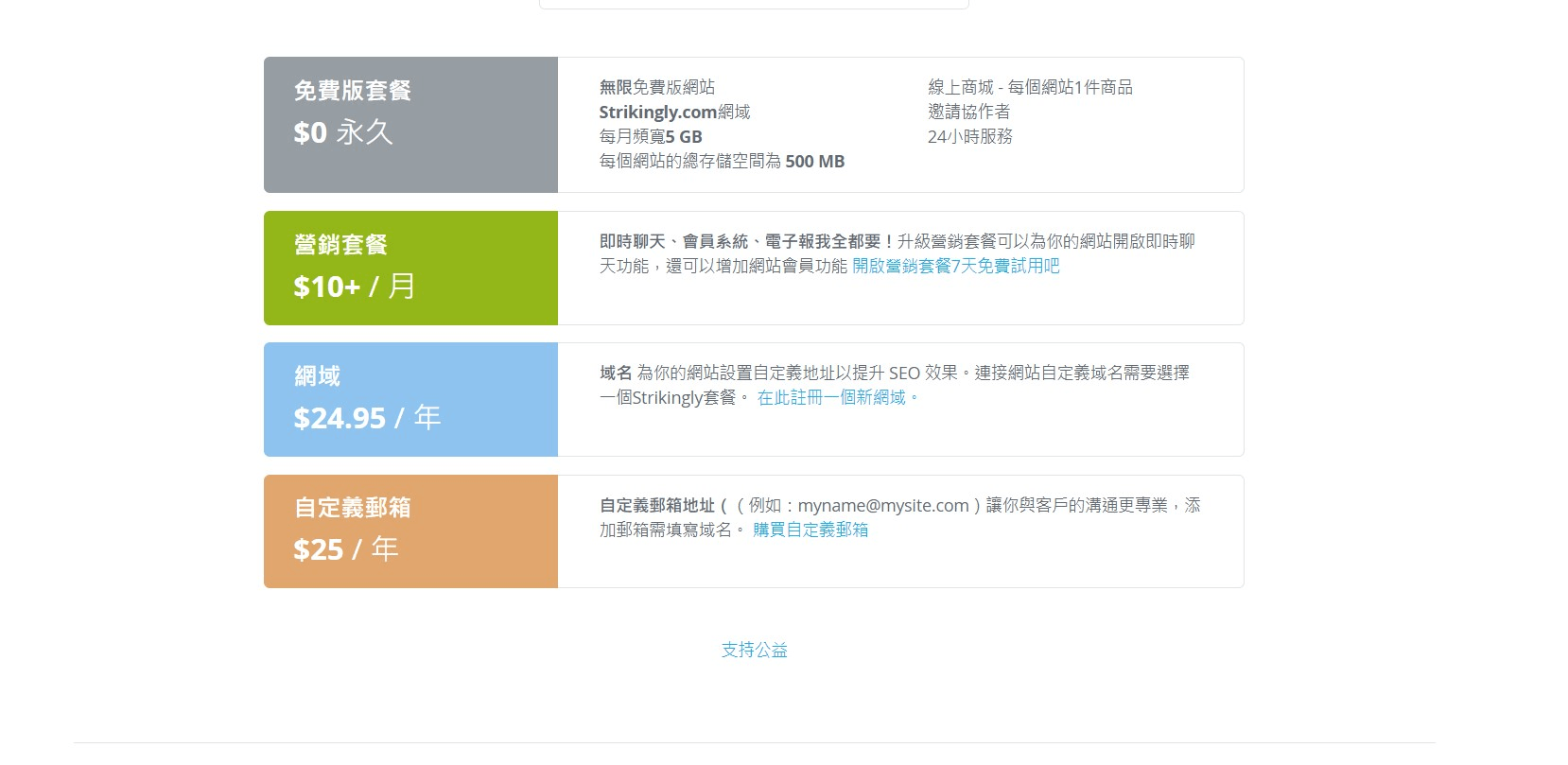Click the $25 / 年 price label

345,549
